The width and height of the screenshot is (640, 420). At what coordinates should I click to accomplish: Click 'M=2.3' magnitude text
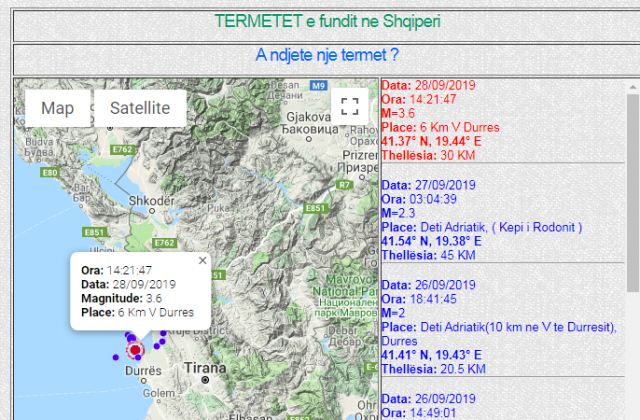coord(398,213)
